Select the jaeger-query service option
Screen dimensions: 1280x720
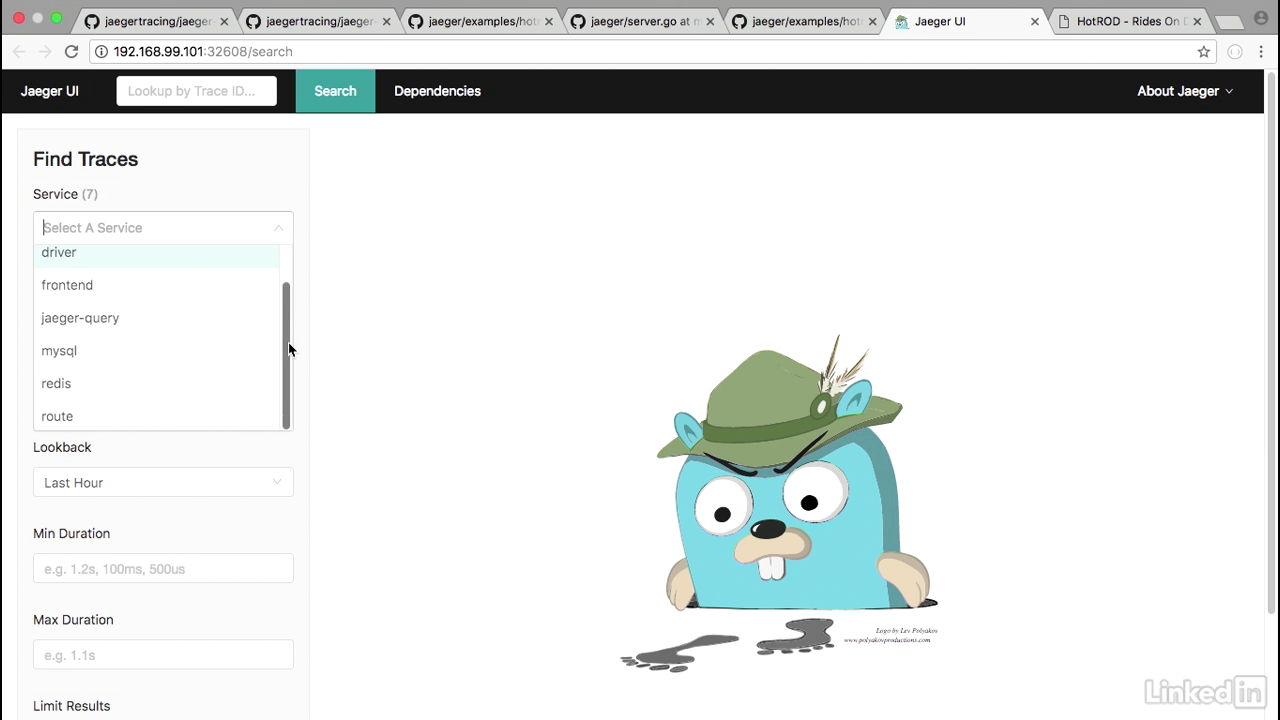click(156, 318)
